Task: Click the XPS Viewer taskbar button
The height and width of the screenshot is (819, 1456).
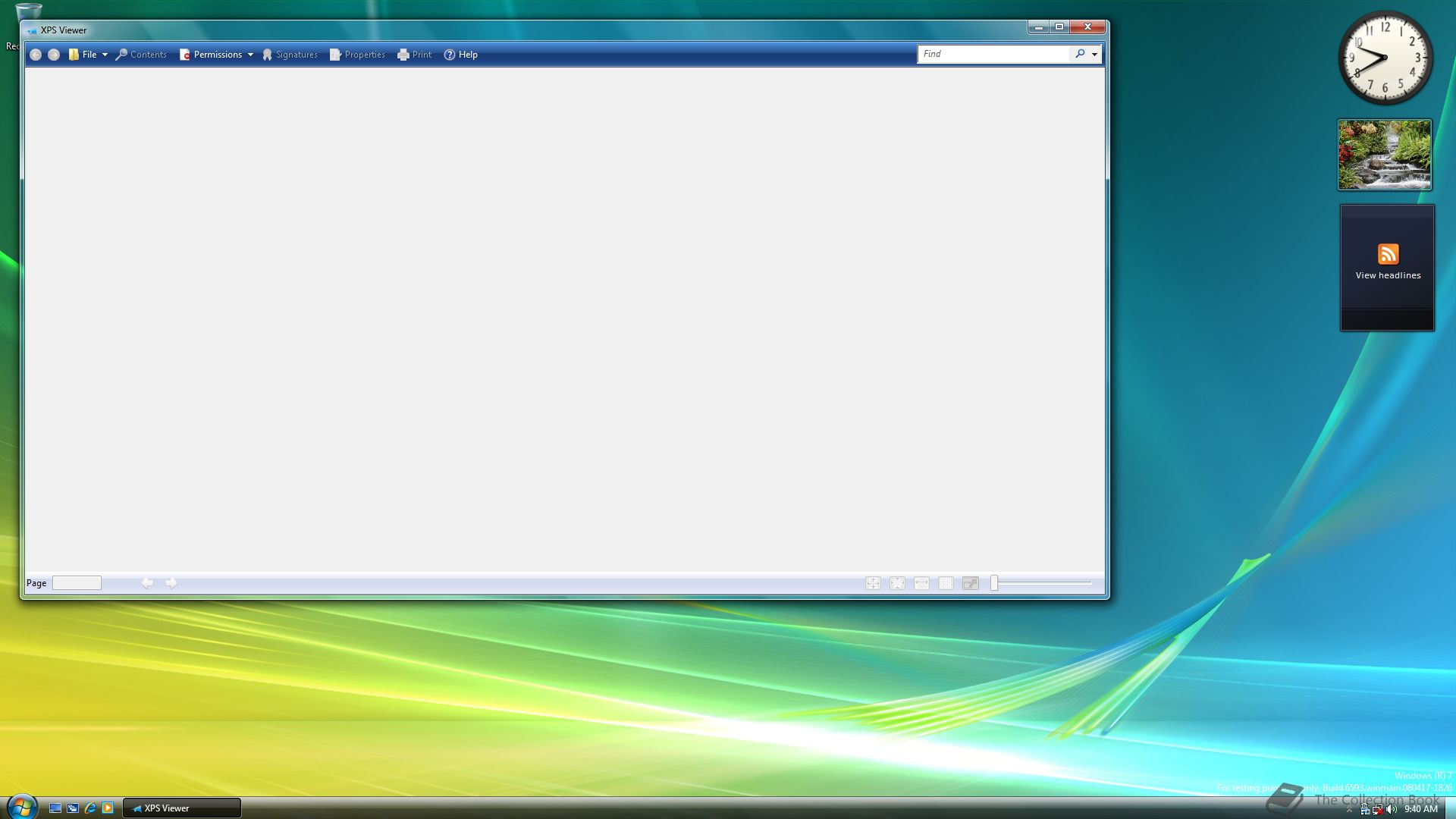Action: (182, 808)
